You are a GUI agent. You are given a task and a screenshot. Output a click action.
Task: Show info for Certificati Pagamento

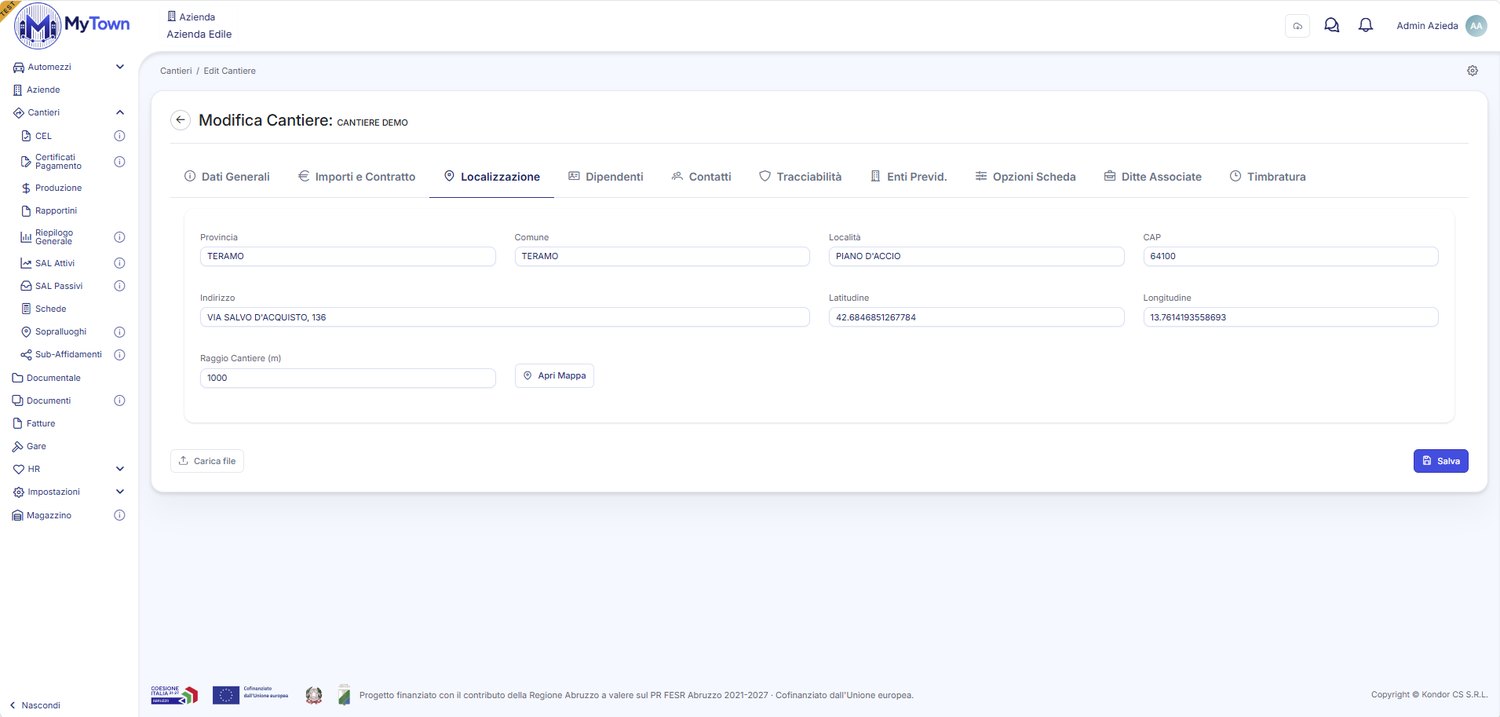click(119, 161)
